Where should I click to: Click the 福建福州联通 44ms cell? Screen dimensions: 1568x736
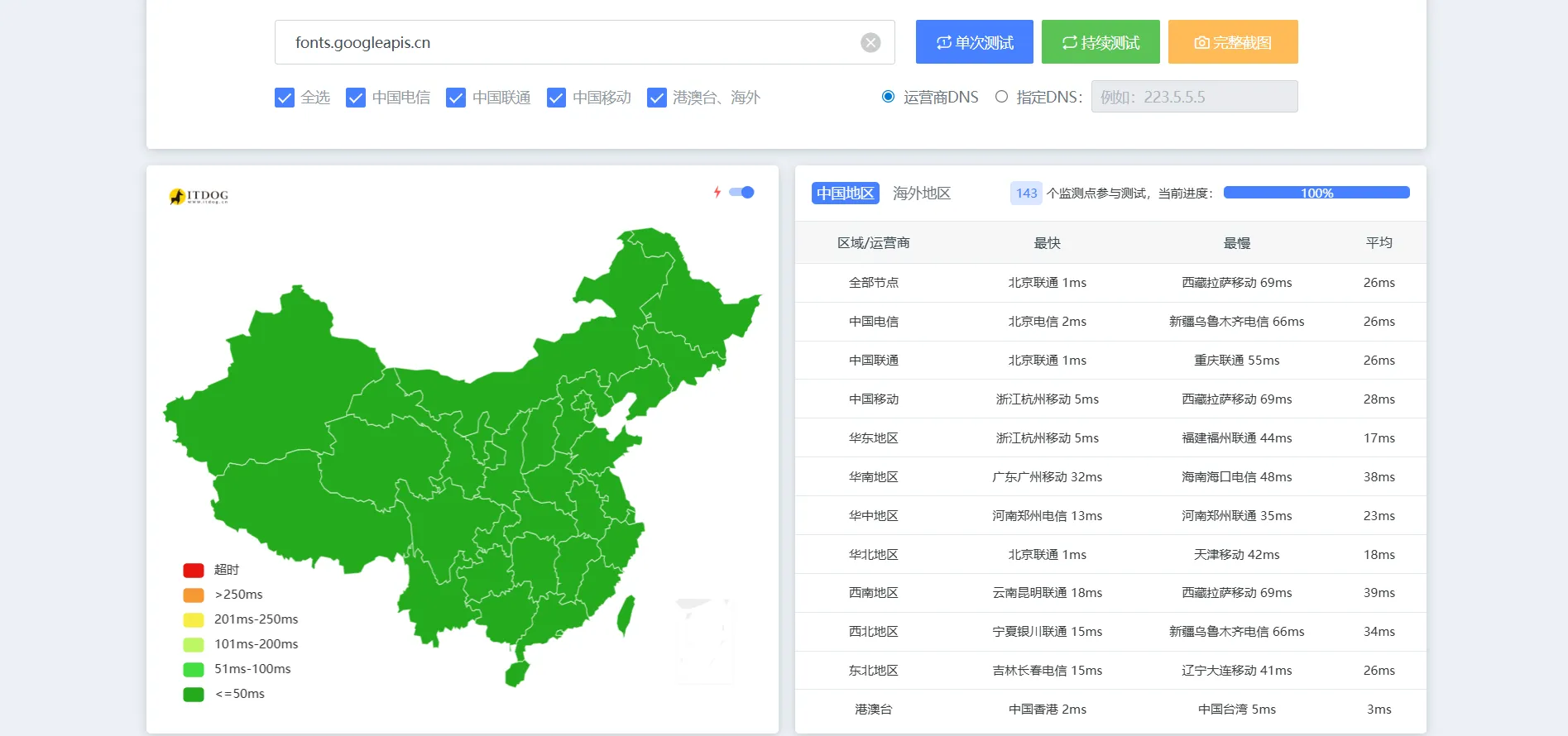pos(1237,438)
